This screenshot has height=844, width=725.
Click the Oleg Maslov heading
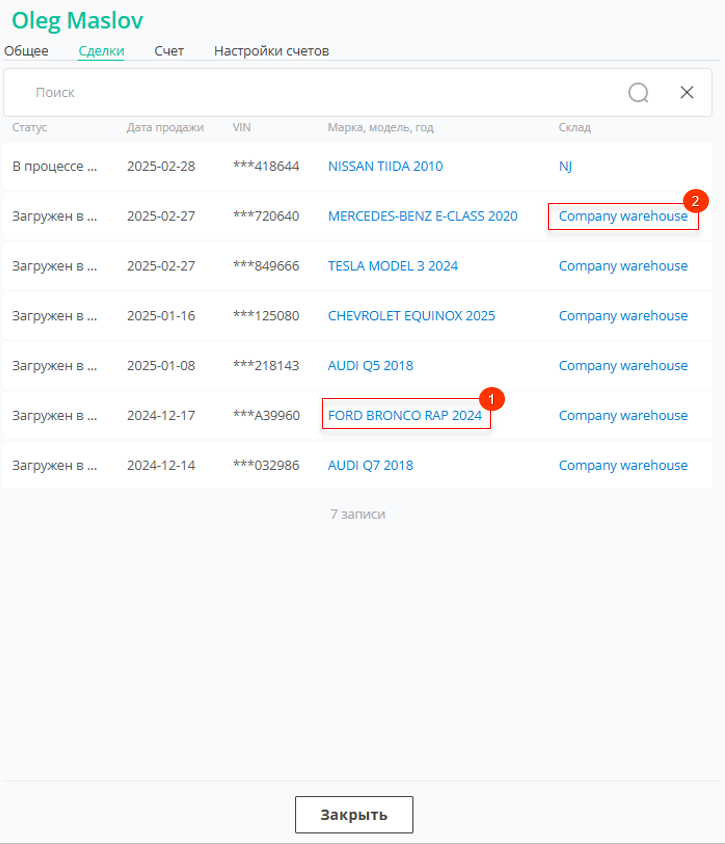tap(78, 21)
